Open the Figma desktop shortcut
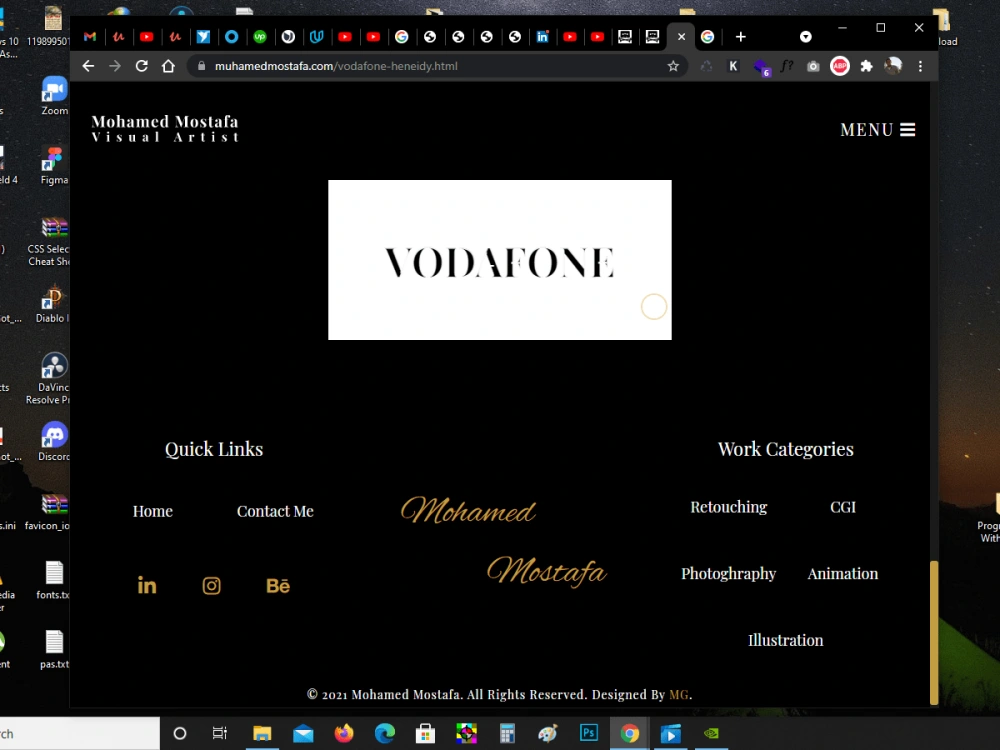Image resolution: width=1000 pixels, height=750 pixels. pos(54,165)
